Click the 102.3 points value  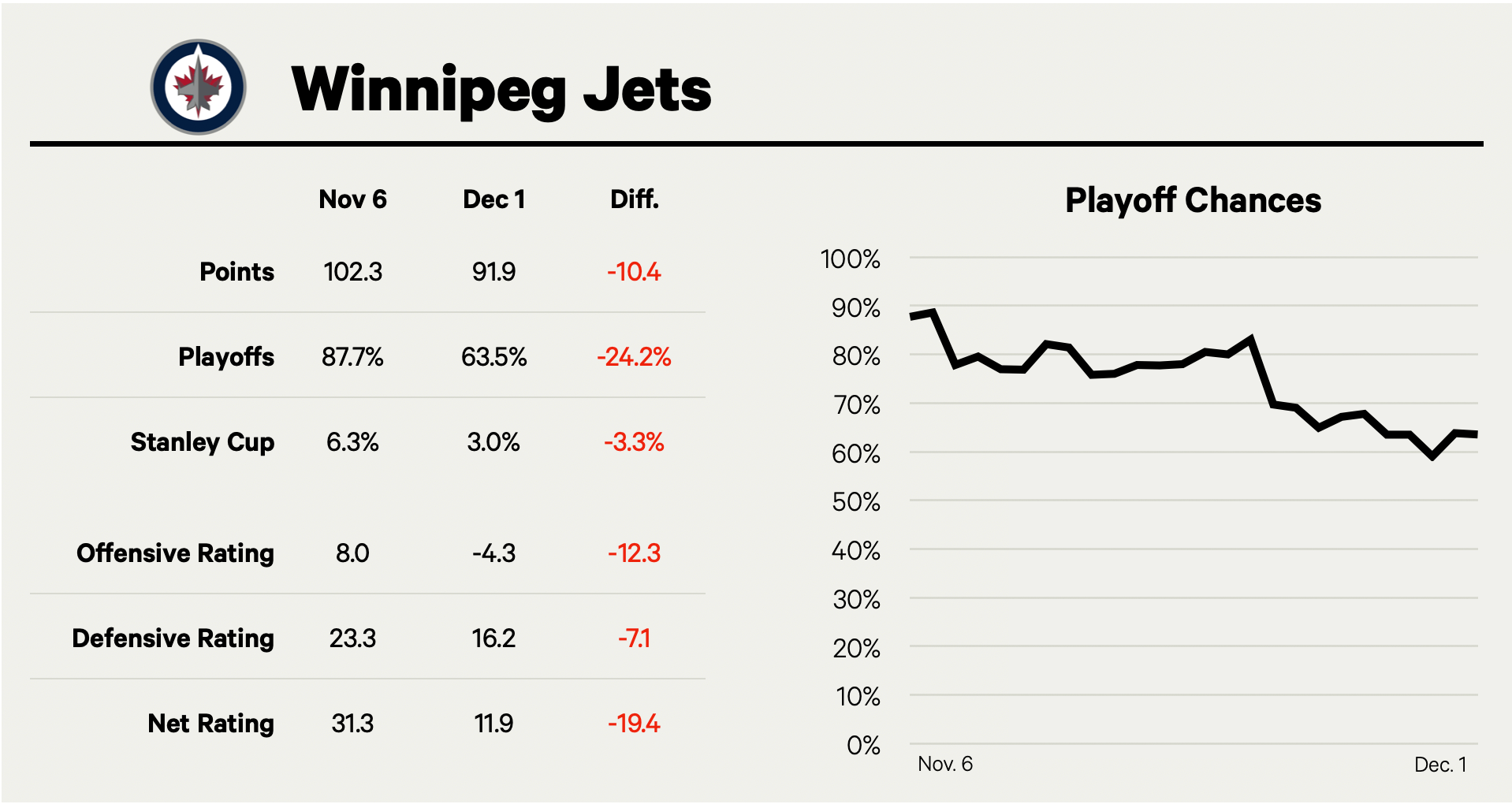click(x=352, y=272)
